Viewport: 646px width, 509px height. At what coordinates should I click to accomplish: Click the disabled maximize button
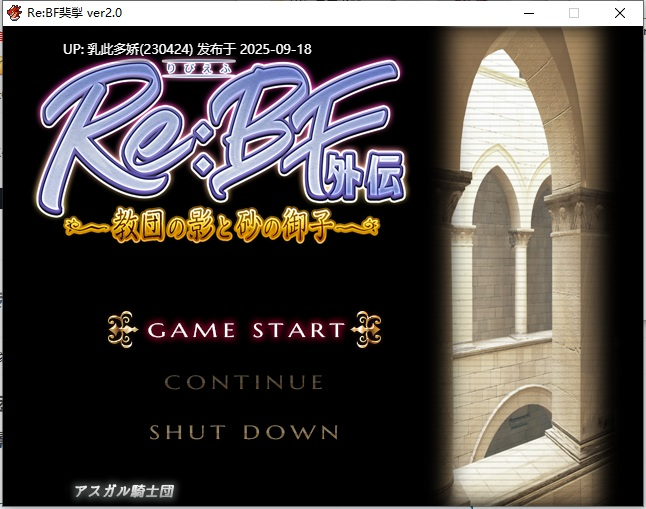pos(574,13)
